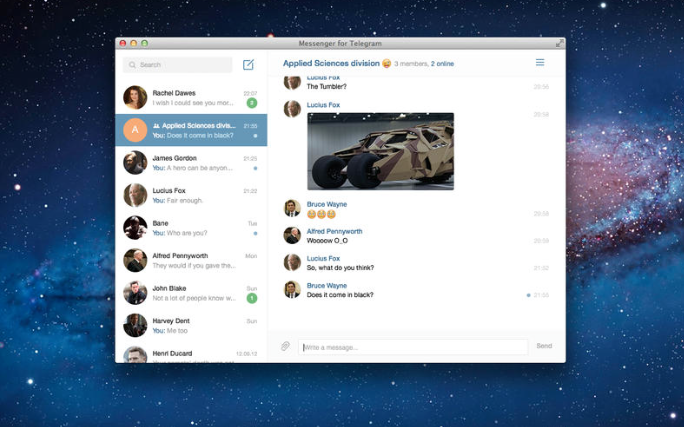This screenshot has height=427, width=684.
Task: Click Rachel Dawes' avatar in chat list
Action: pyautogui.click(x=135, y=97)
